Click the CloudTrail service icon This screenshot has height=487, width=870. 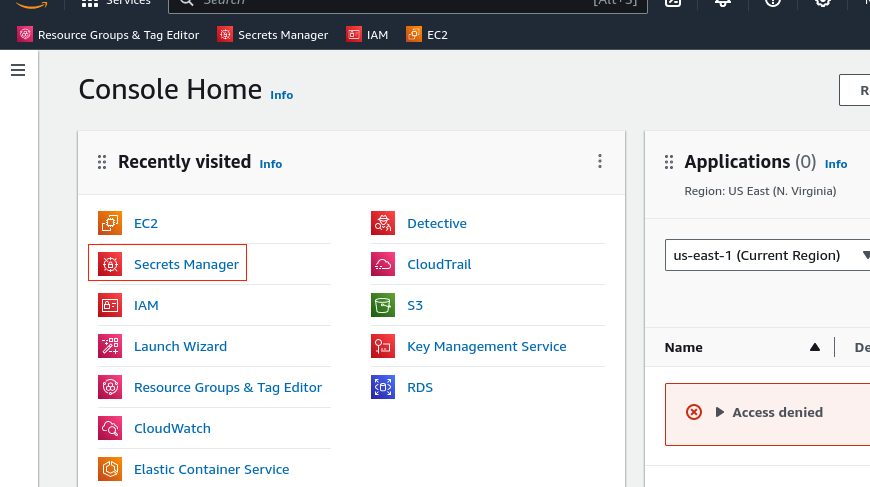(x=383, y=264)
